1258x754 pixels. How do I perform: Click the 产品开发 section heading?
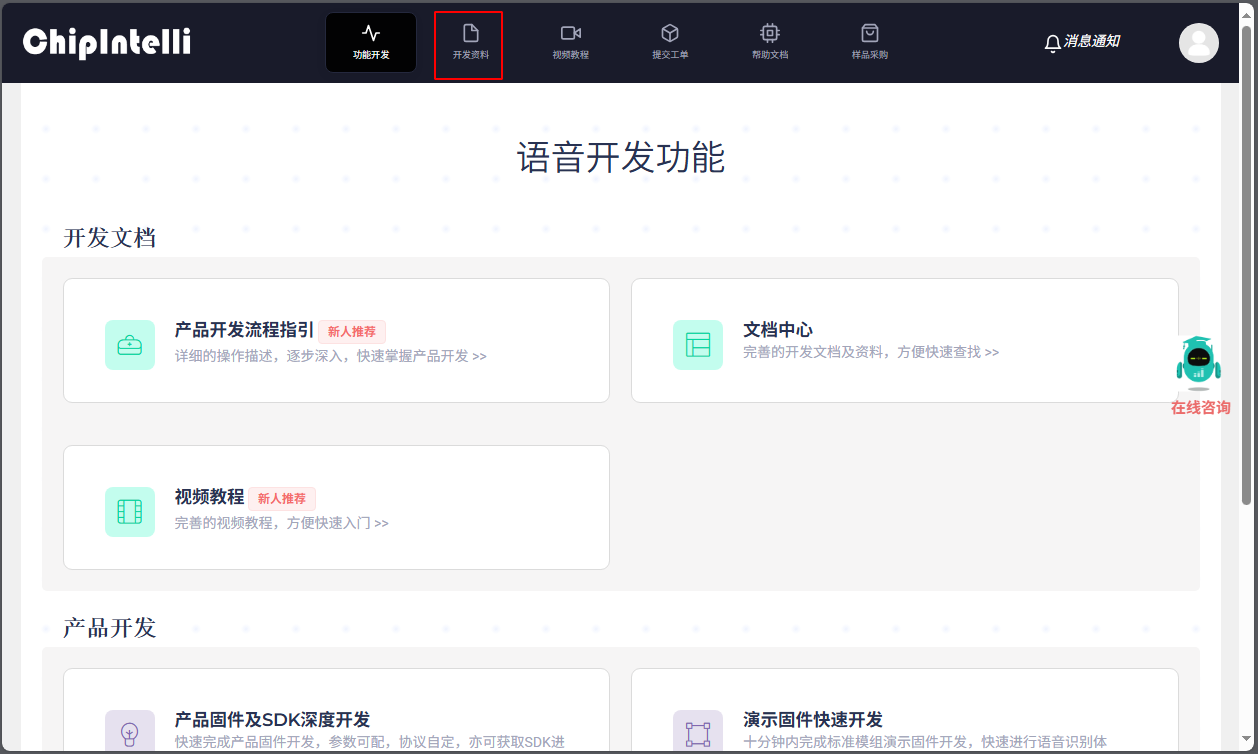click(110, 628)
